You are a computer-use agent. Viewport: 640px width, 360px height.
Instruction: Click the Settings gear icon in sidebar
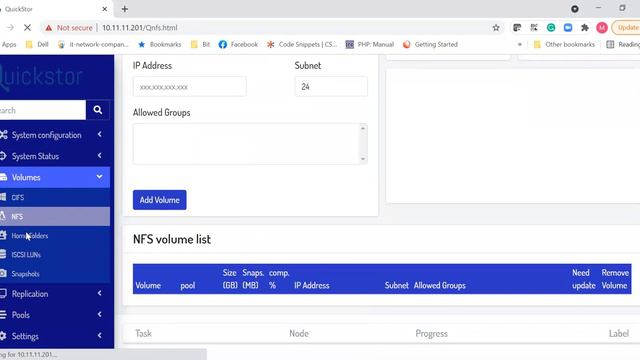point(3,336)
